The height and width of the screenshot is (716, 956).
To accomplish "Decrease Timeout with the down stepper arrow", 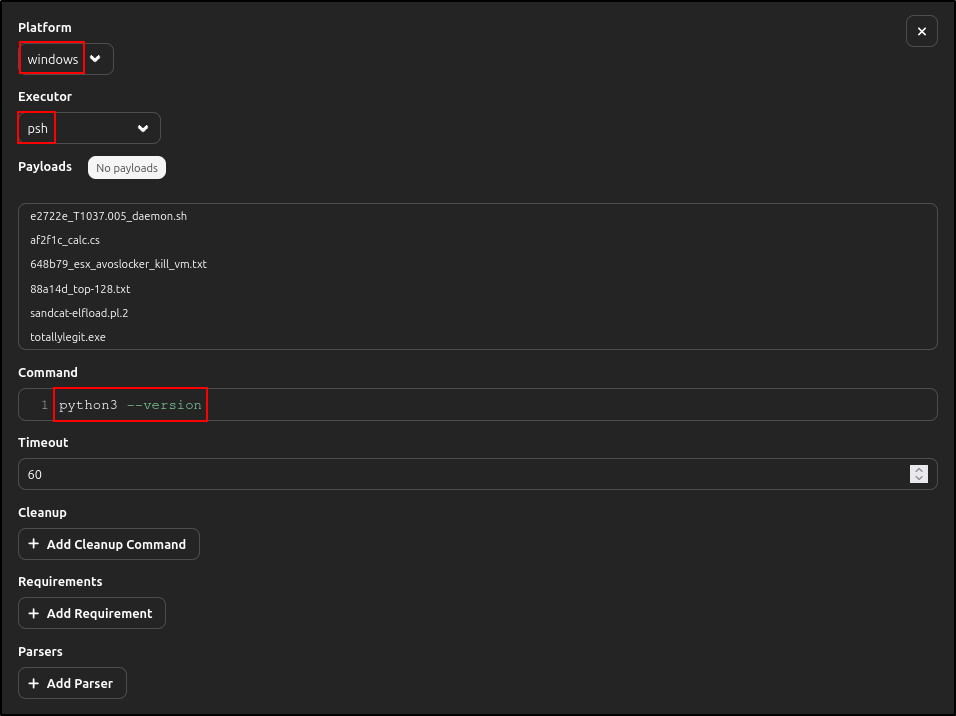I will click(x=919, y=478).
